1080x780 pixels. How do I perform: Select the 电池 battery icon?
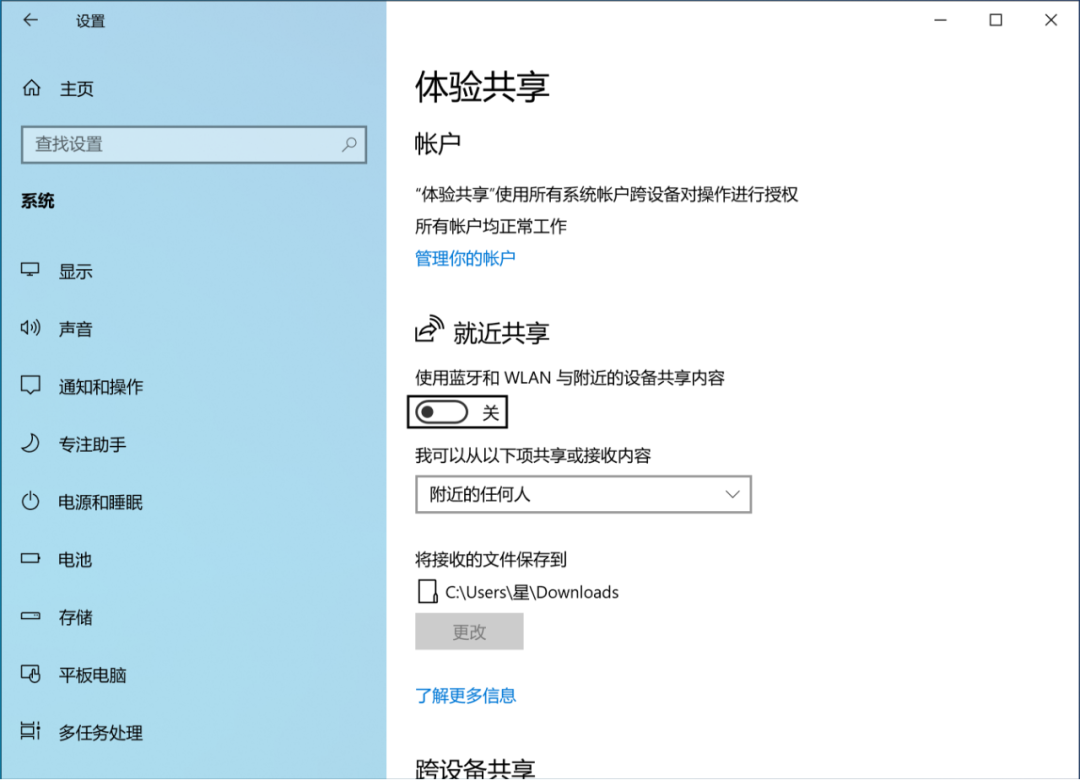point(30,558)
